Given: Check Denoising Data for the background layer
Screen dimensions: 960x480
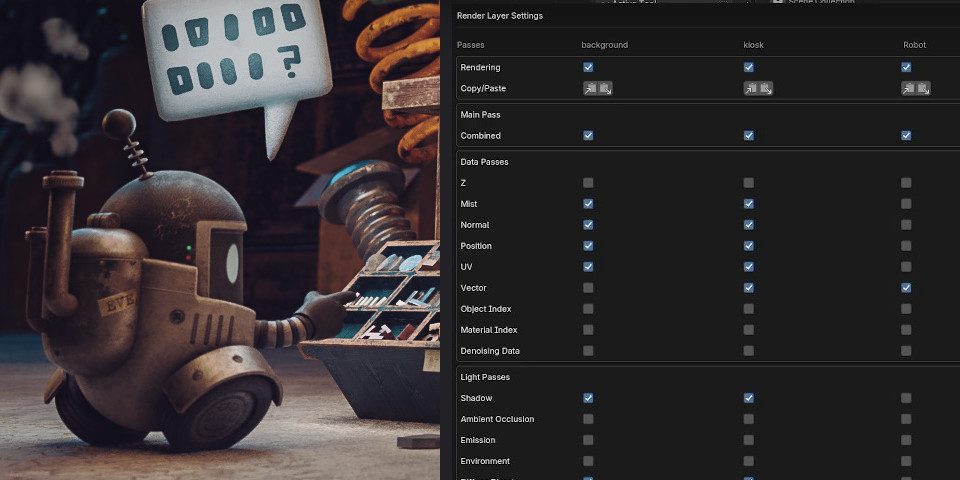Looking at the screenshot, I should (588, 351).
